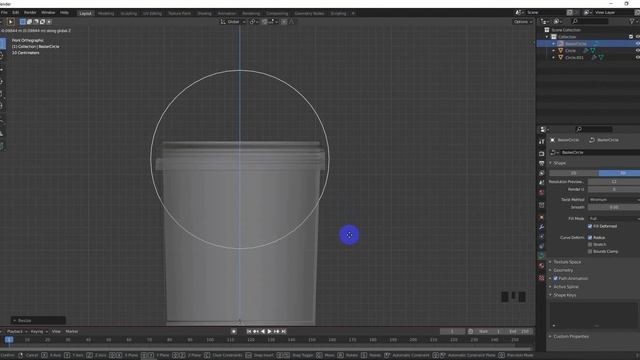Open the Render properties tab icon
640x360 pixels.
pos(542,153)
